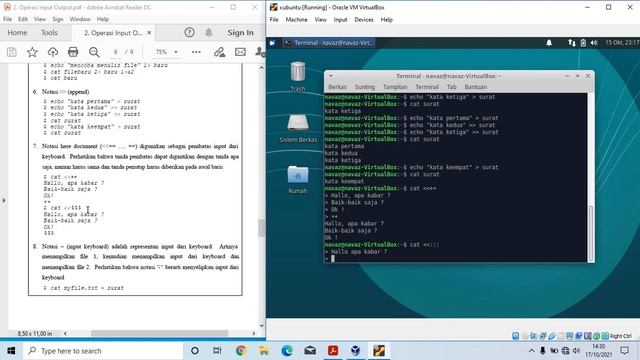Open network connection indicator in xubuntu panel
Viewport: 640px width, 360px height.
(x=571, y=42)
